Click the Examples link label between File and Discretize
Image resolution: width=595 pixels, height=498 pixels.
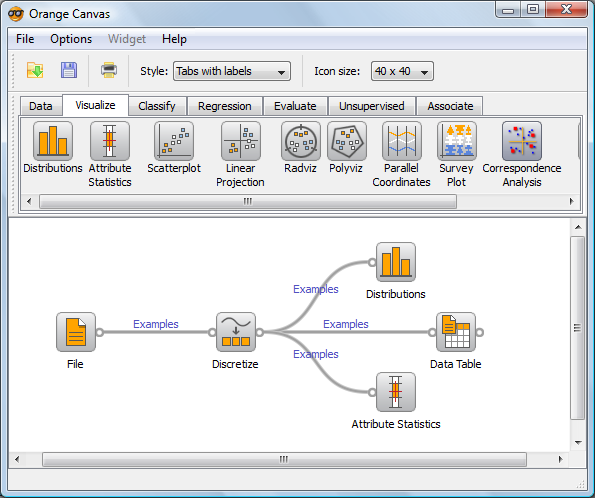click(156, 324)
